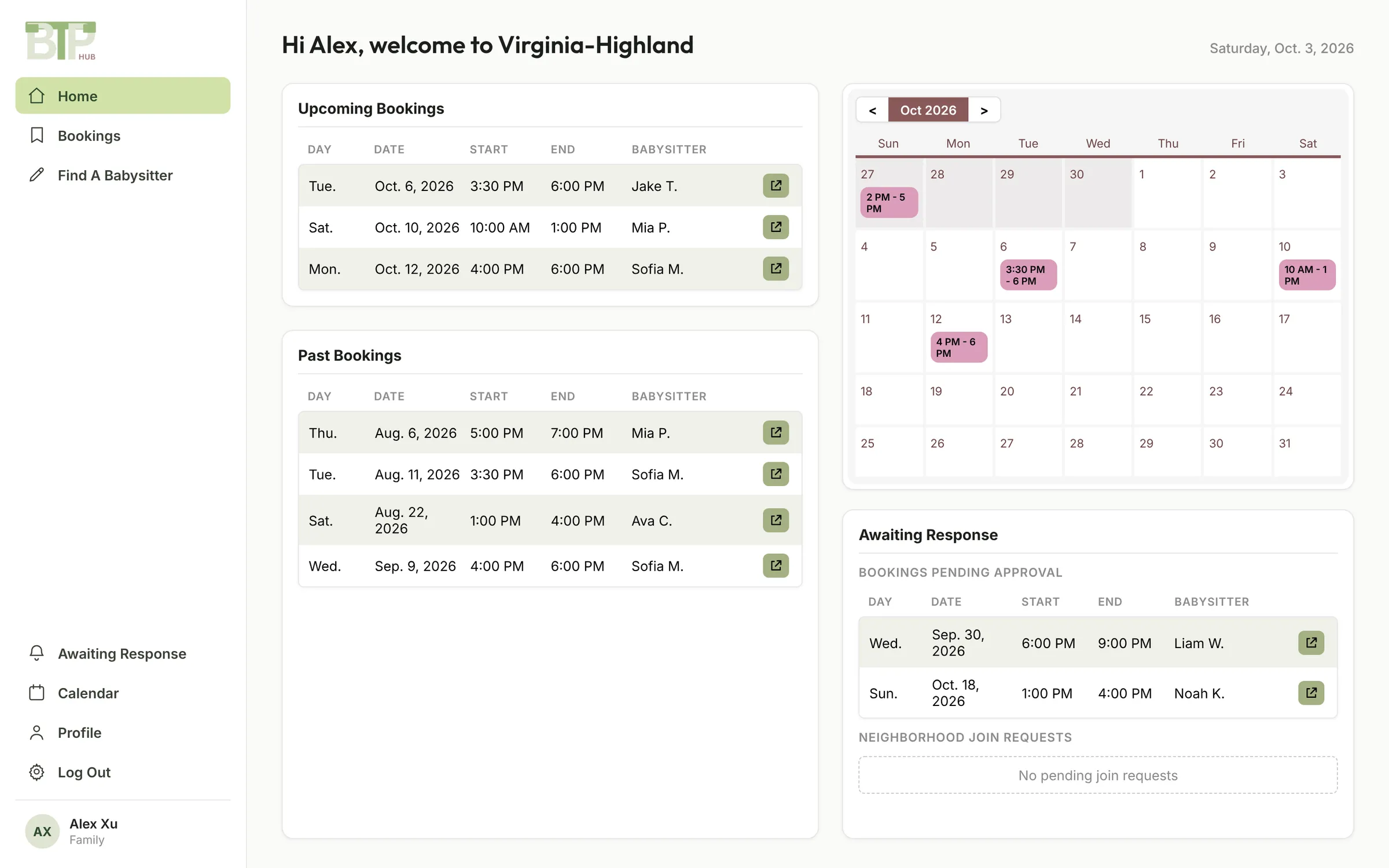Go to the next calendar month
The image size is (1389, 868).
click(984, 110)
